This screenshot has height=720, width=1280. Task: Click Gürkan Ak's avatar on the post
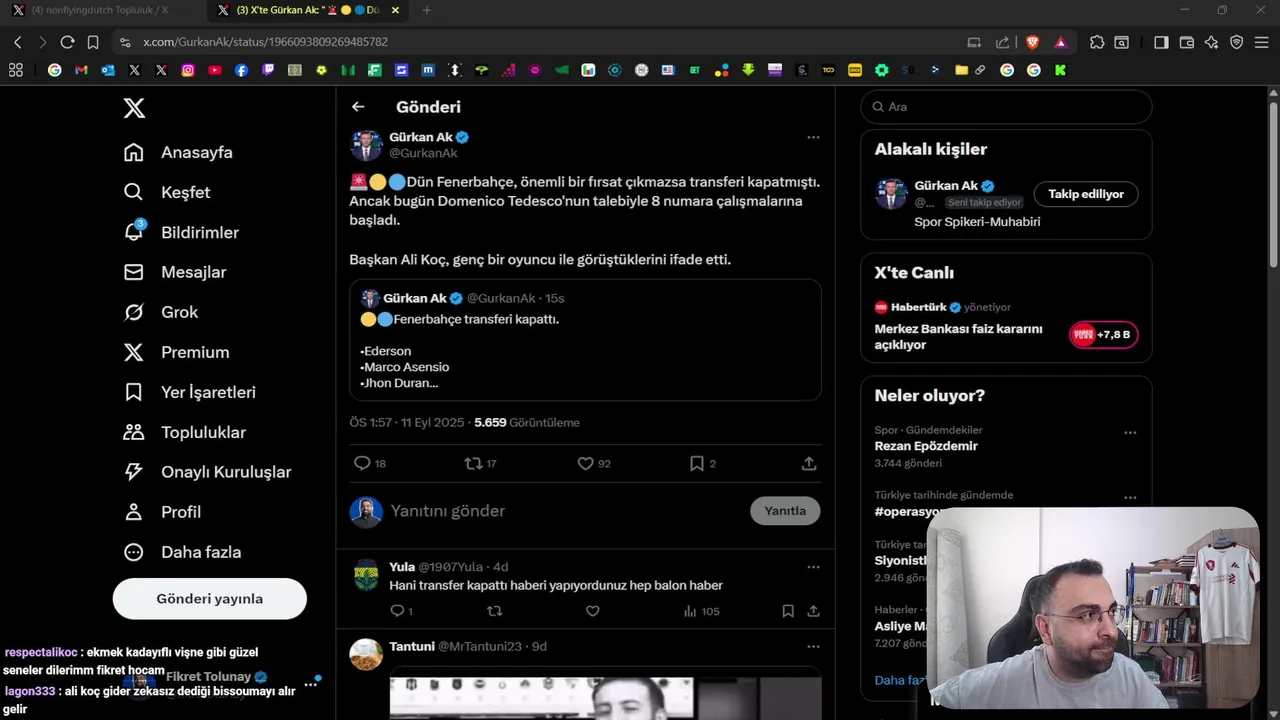click(x=366, y=145)
